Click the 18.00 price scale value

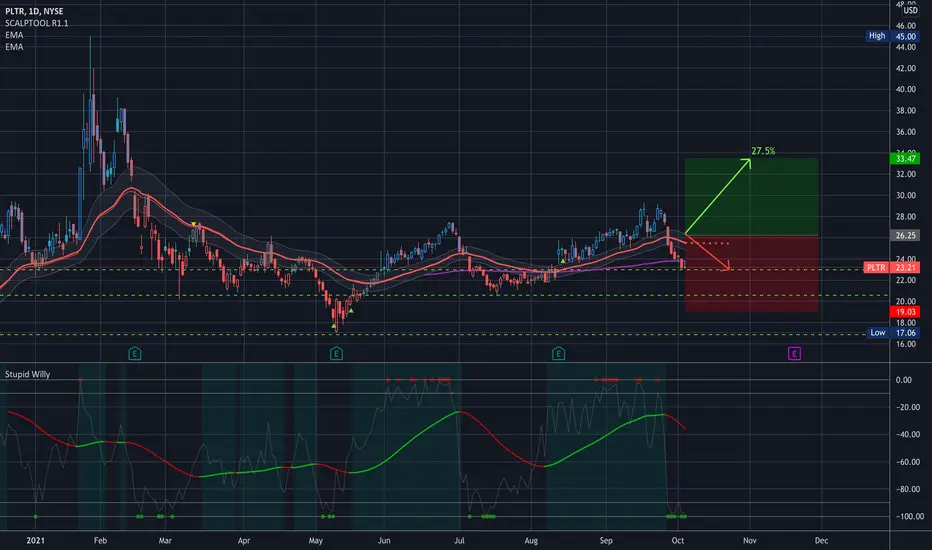(905, 322)
